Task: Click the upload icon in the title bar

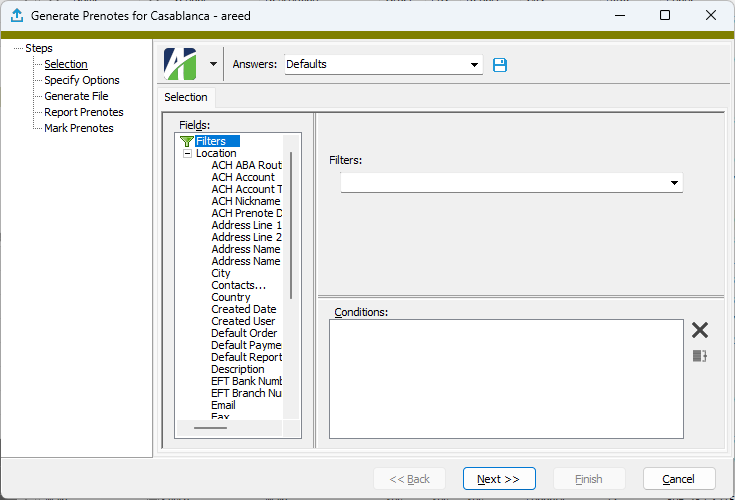Action: pyautogui.click(x=16, y=16)
